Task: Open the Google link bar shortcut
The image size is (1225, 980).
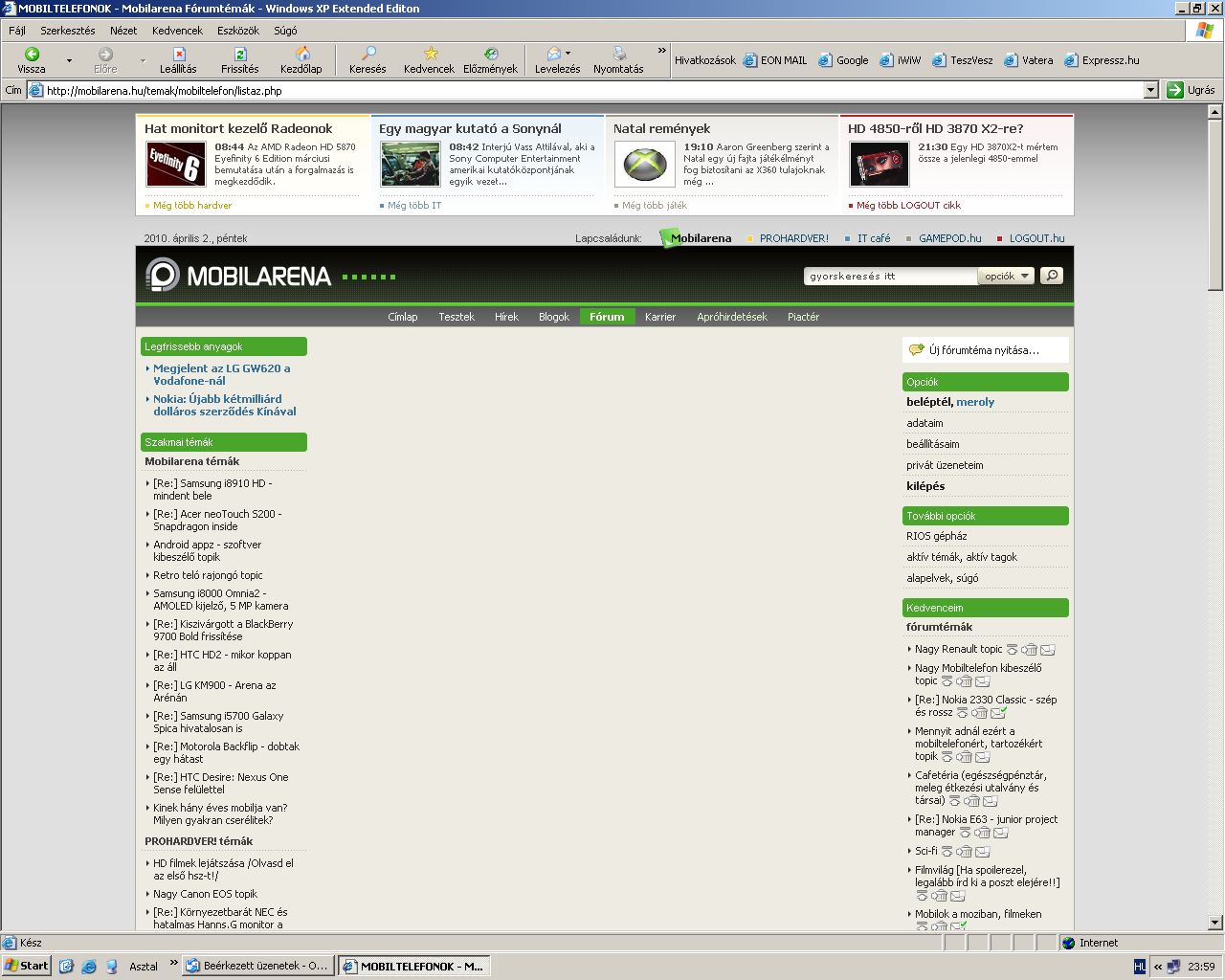Action: pos(843,60)
